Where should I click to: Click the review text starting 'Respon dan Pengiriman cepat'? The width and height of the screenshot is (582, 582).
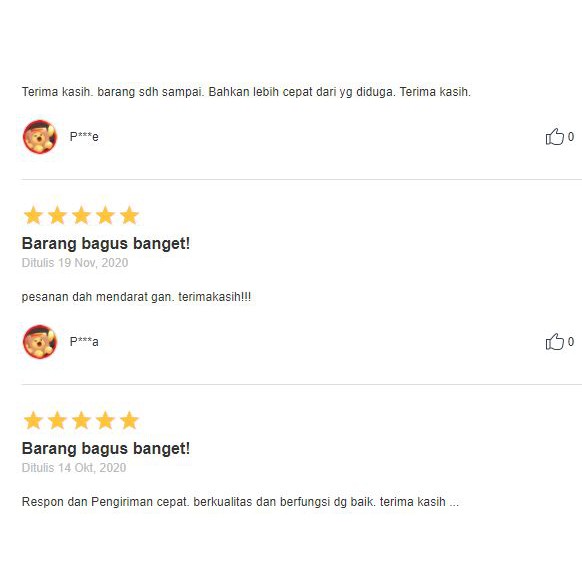pyautogui.click(x=240, y=502)
